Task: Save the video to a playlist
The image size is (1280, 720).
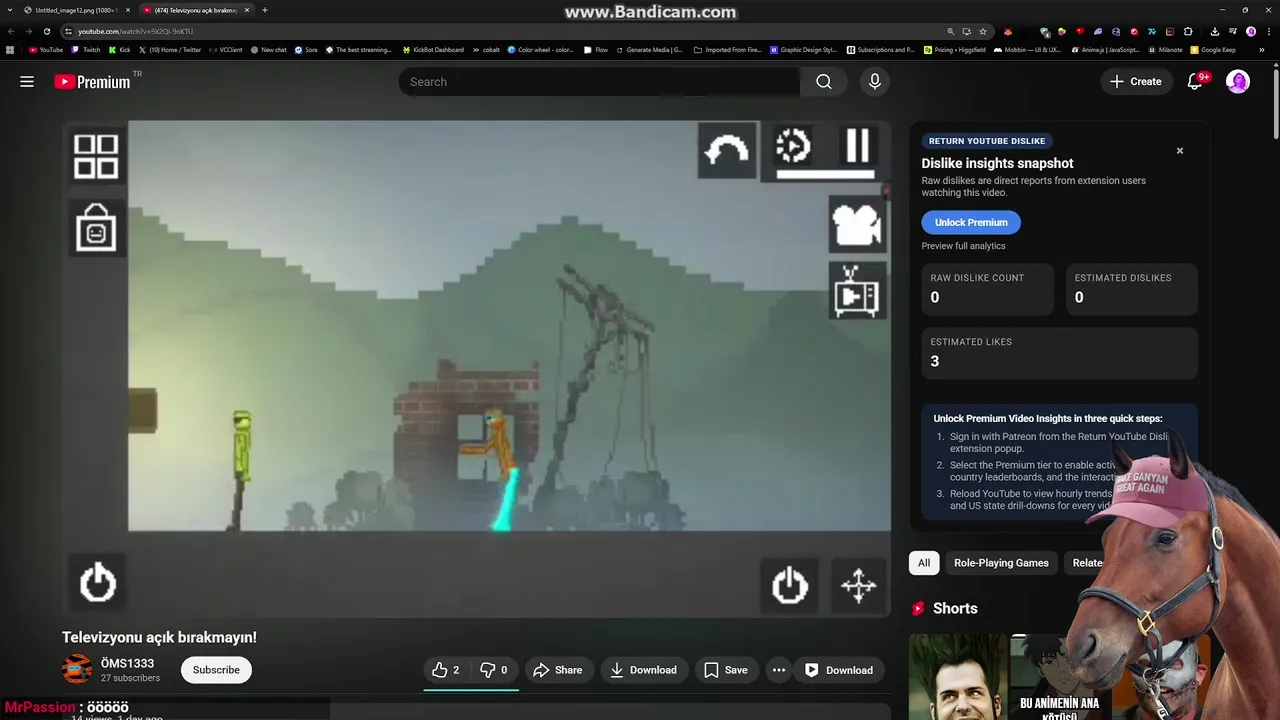Action: tap(726, 670)
